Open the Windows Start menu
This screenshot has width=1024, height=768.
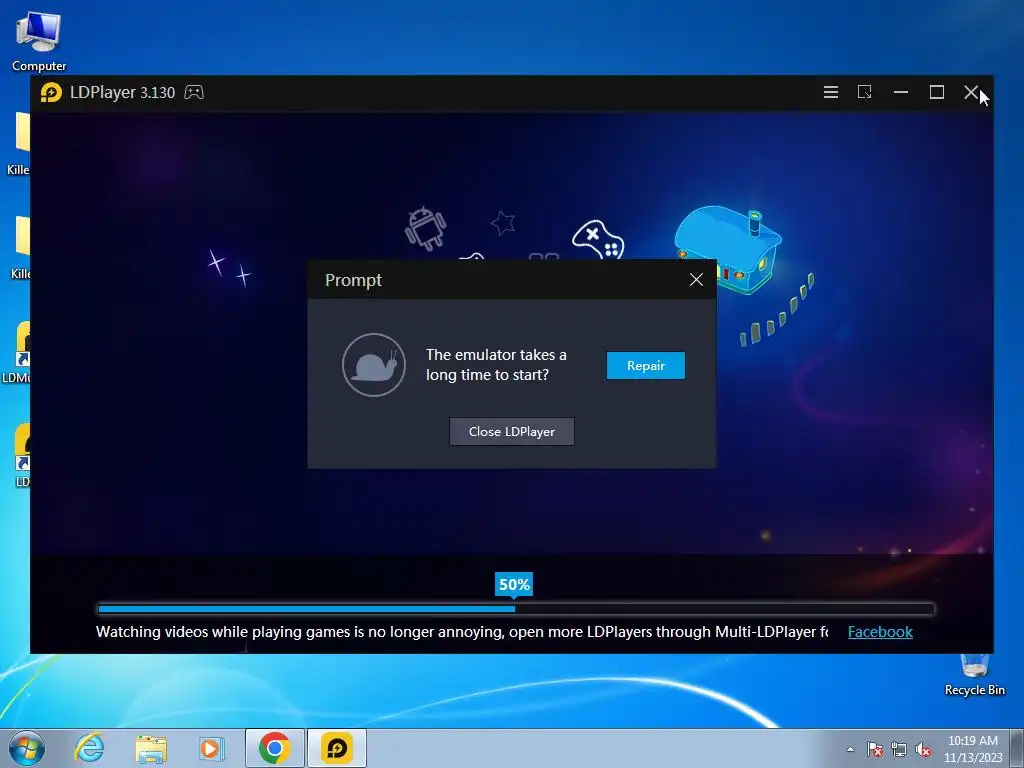(x=27, y=748)
